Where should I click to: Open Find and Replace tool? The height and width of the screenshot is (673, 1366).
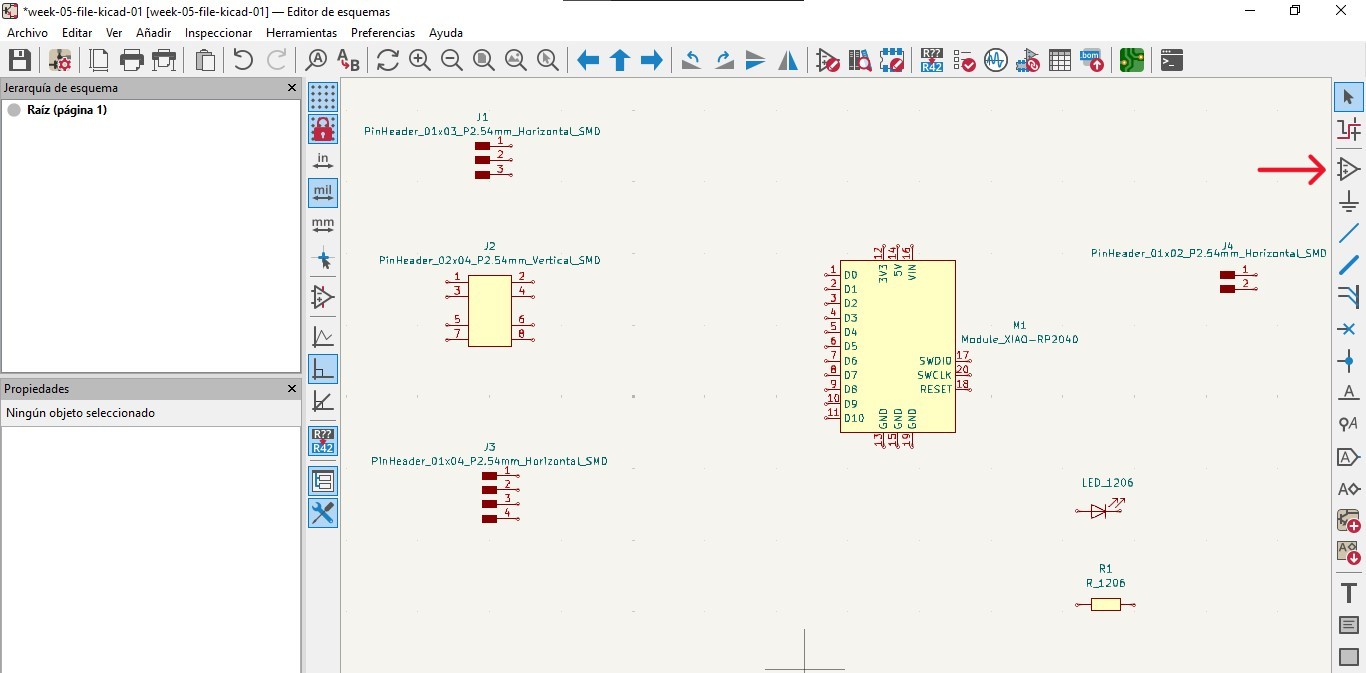(x=348, y=60)
